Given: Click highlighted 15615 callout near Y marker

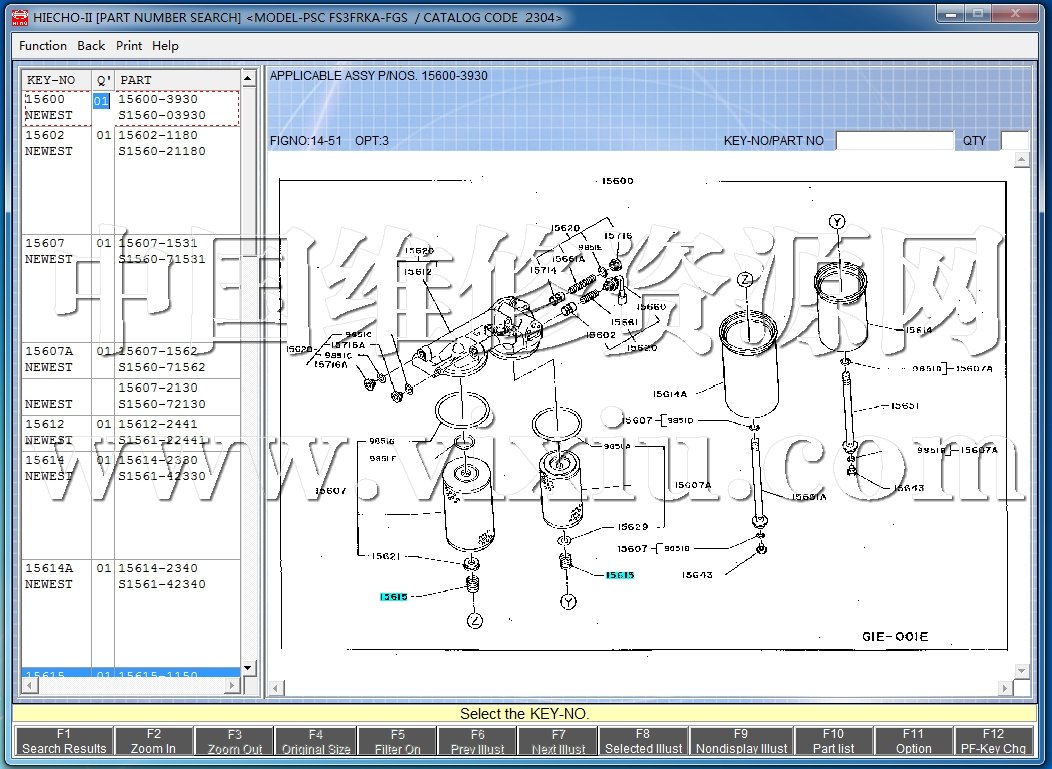Looking at the screenshot, I should click(619, 575).
